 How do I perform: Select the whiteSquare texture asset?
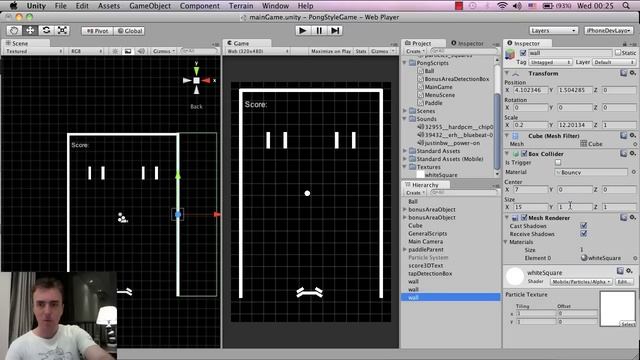pyautogui.click(x=440, y=175)
